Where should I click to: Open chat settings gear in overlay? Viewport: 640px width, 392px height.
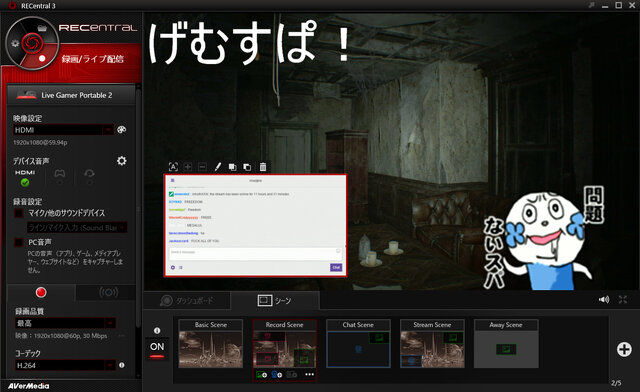173,267
